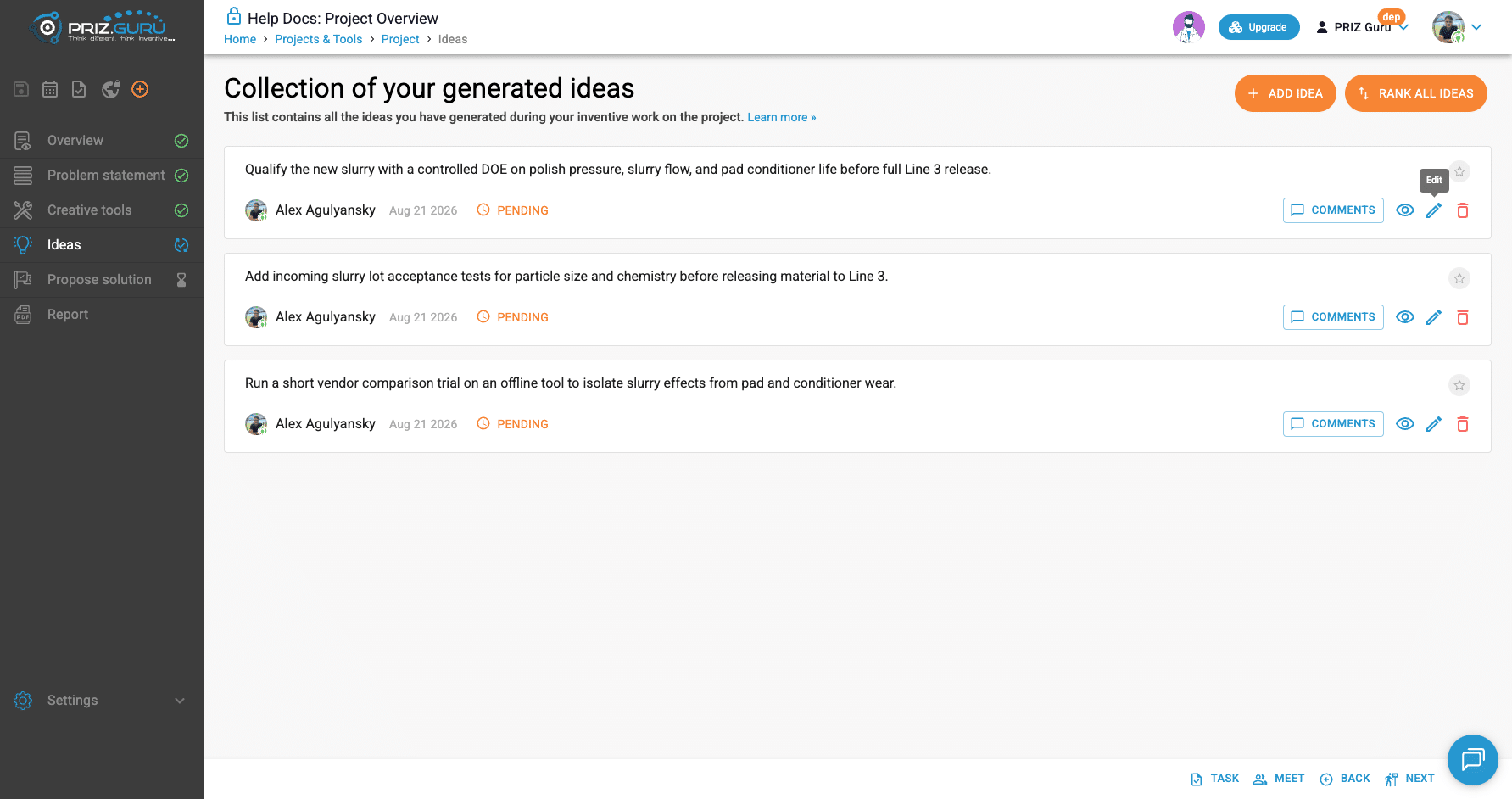Click the globe icon in sidebar toolbar
Image resolution: width=1512 pixels, height=799 pixels.
coord(111,89)
